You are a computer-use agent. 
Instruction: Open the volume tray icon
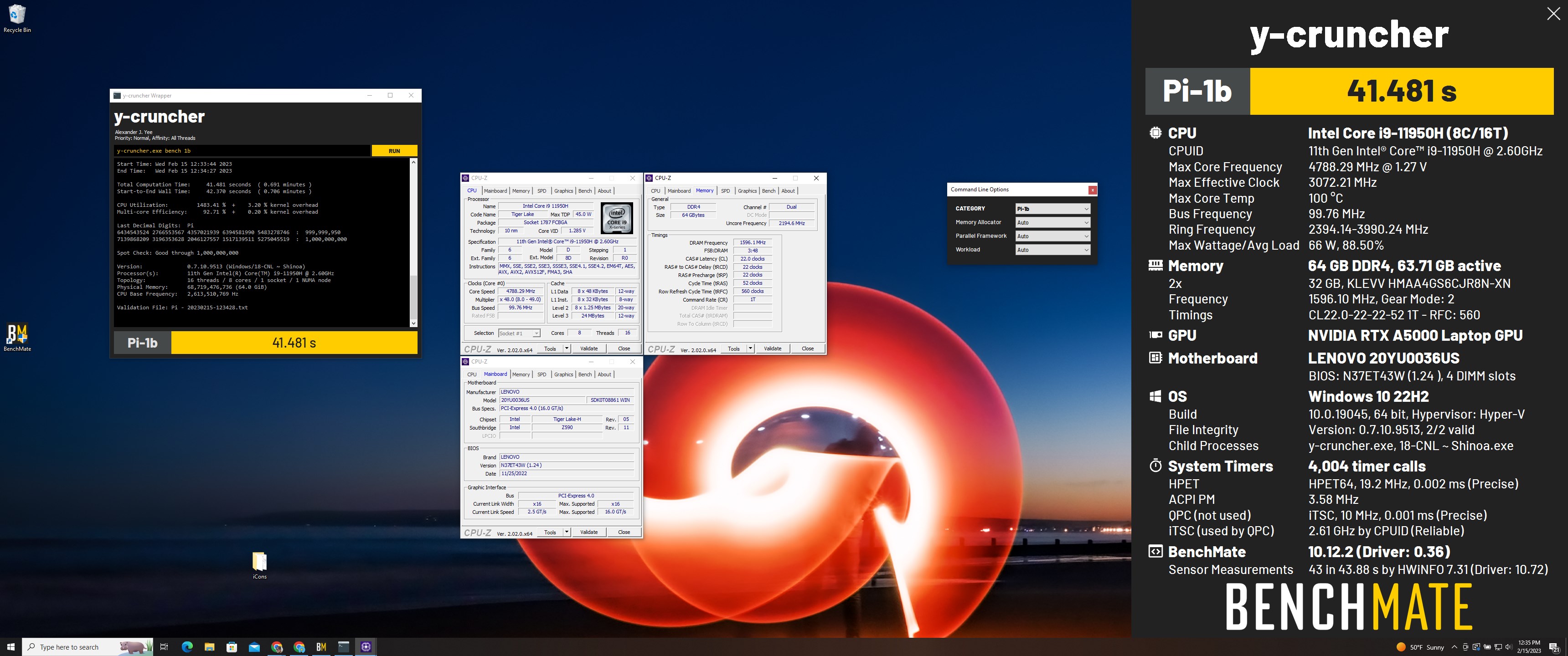[1509, 647]
